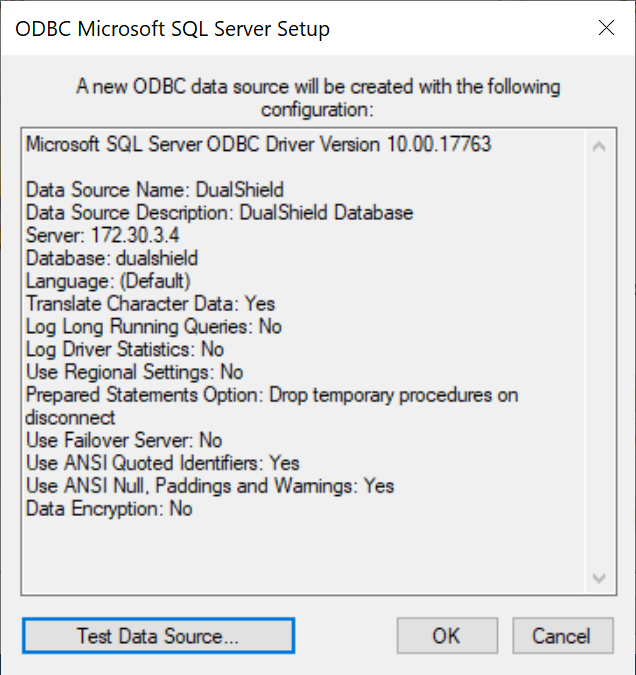Click the scrollbar down arrow
Screen dimensions: 636x675
click(x=599, y=578)
